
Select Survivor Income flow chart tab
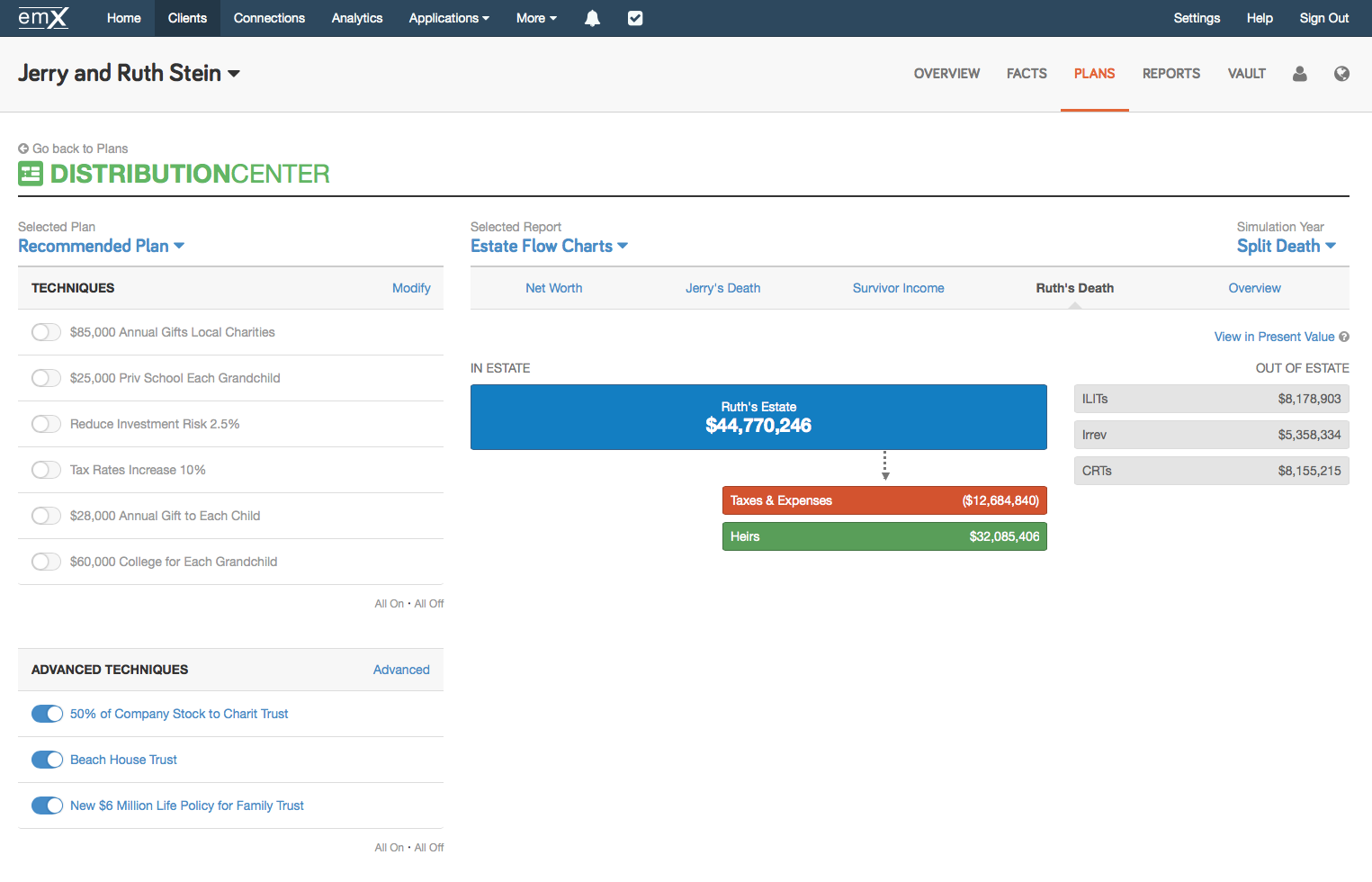(898, 288)
